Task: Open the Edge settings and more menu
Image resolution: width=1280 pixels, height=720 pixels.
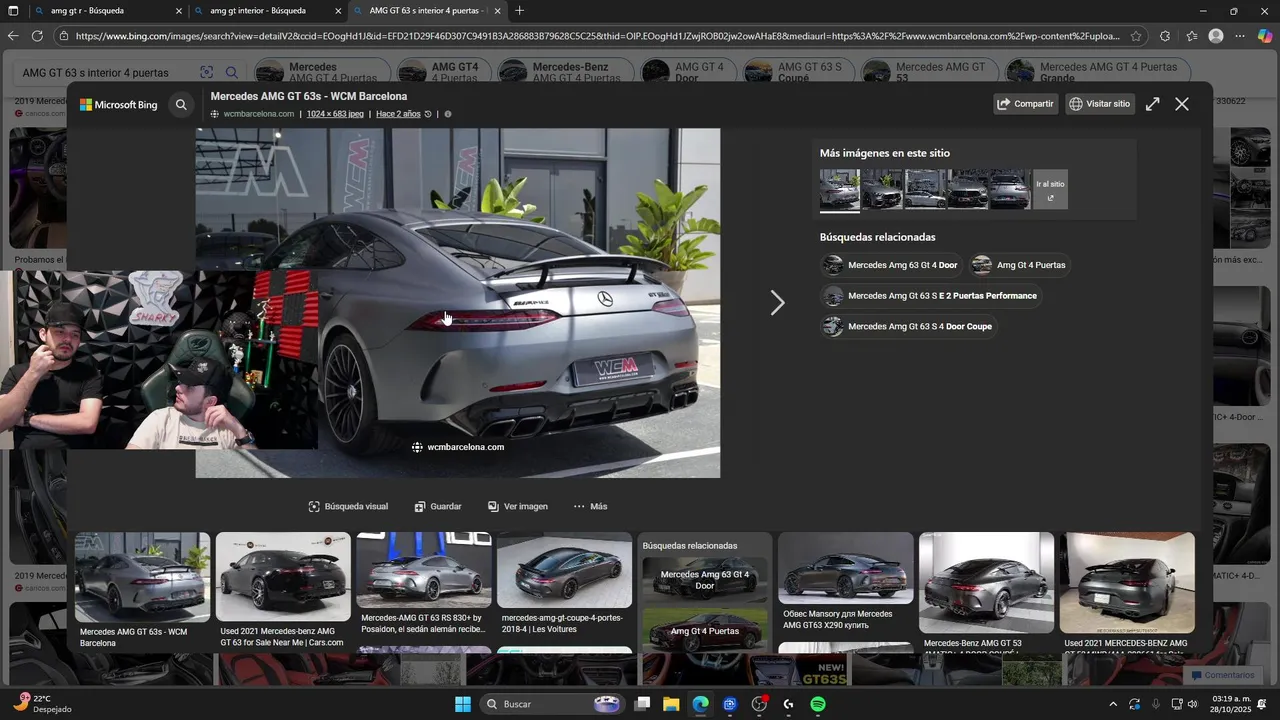Action: 1240,36
